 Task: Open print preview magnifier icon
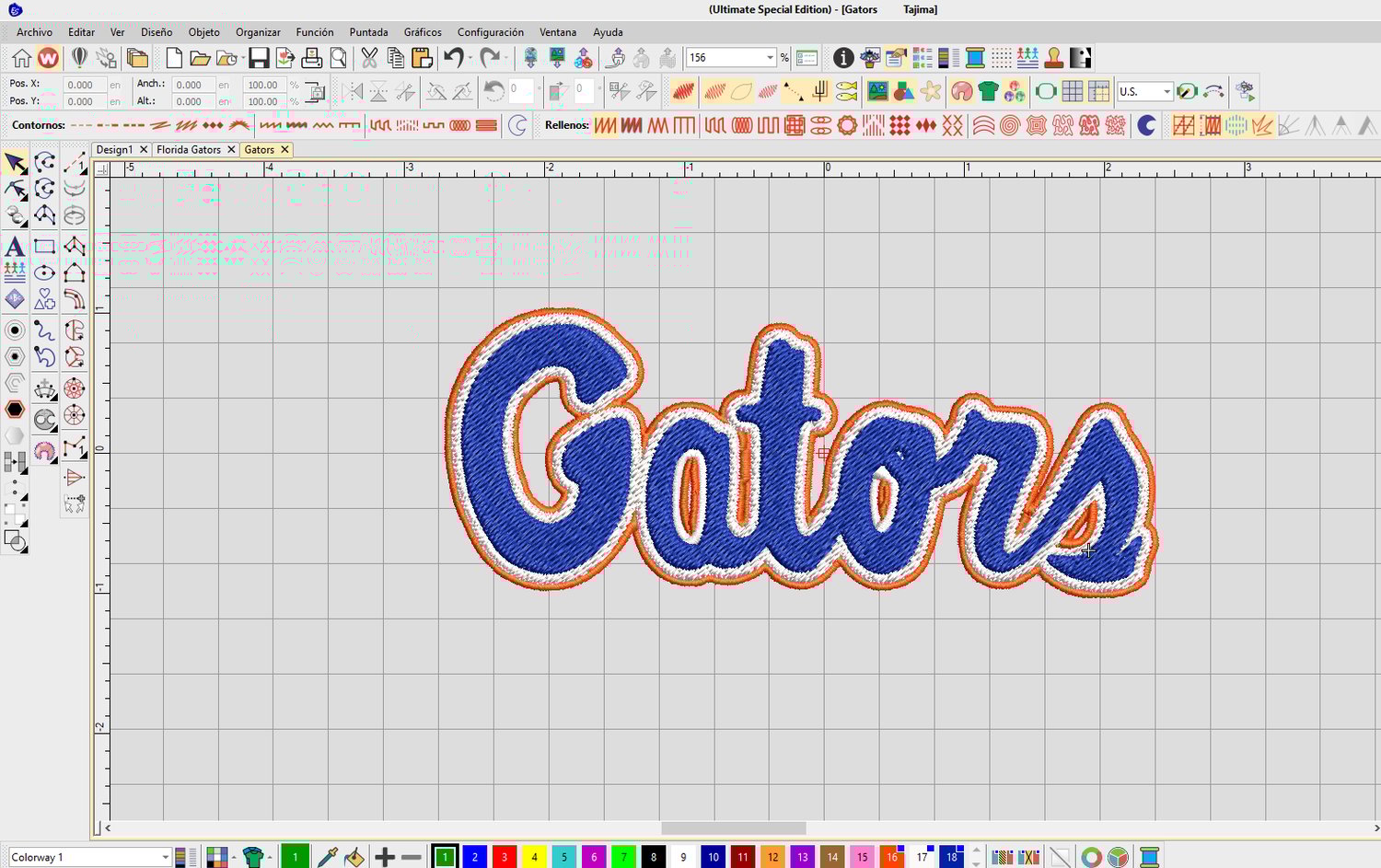click(x=338, y=58)
